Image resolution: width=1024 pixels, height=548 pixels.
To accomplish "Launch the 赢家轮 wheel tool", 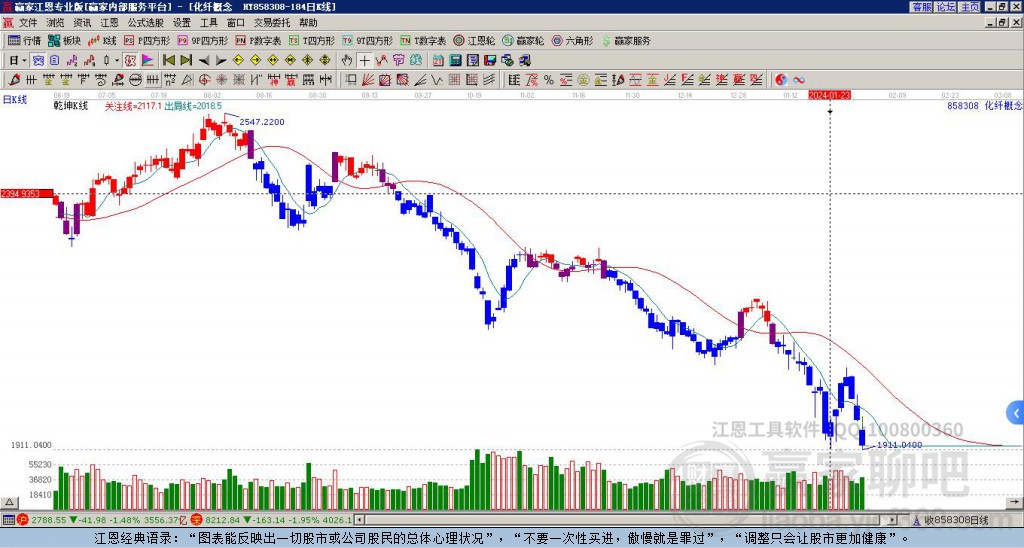I will click(523, 40).
